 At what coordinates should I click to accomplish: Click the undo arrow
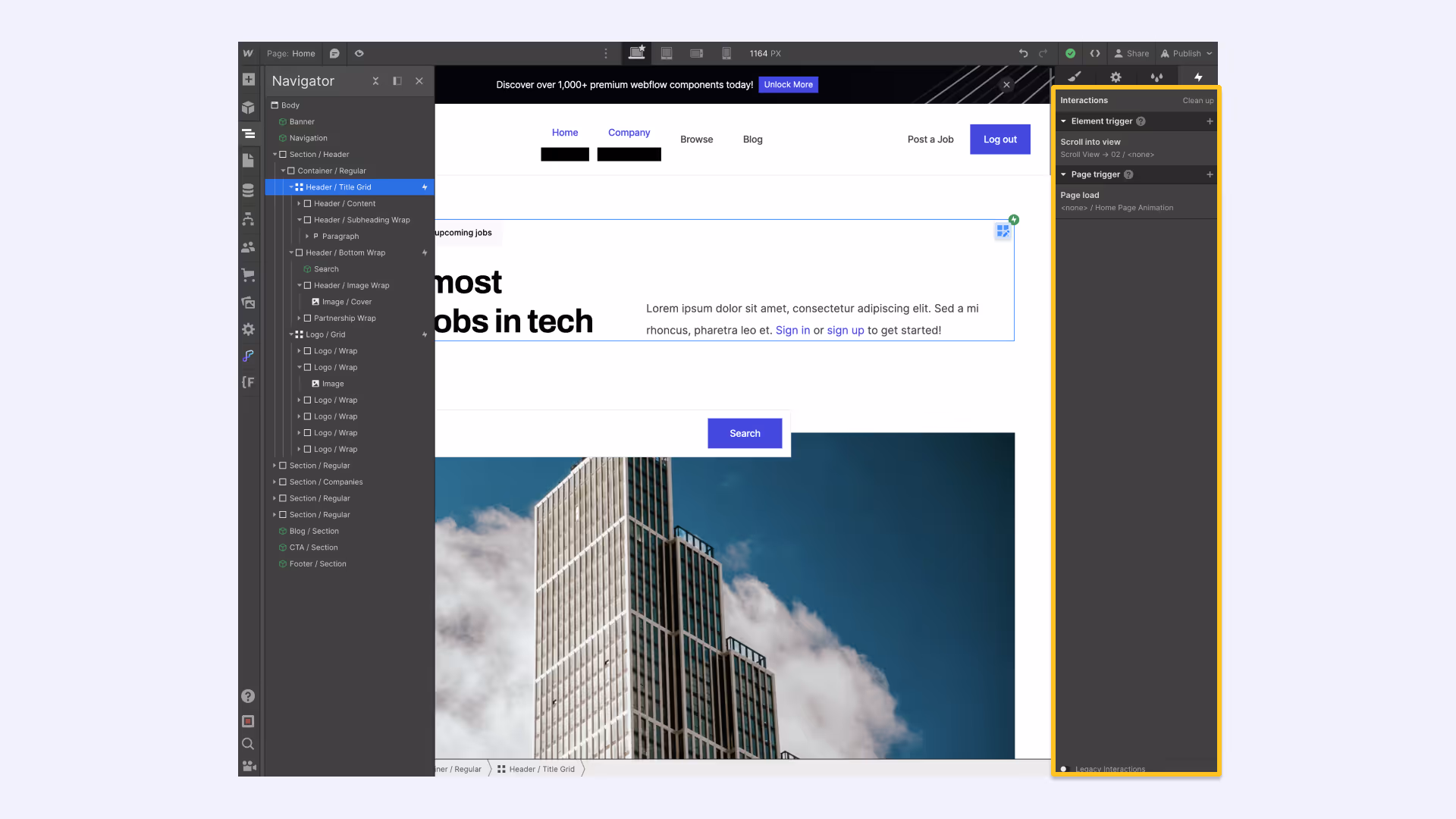click(1023, 54)
